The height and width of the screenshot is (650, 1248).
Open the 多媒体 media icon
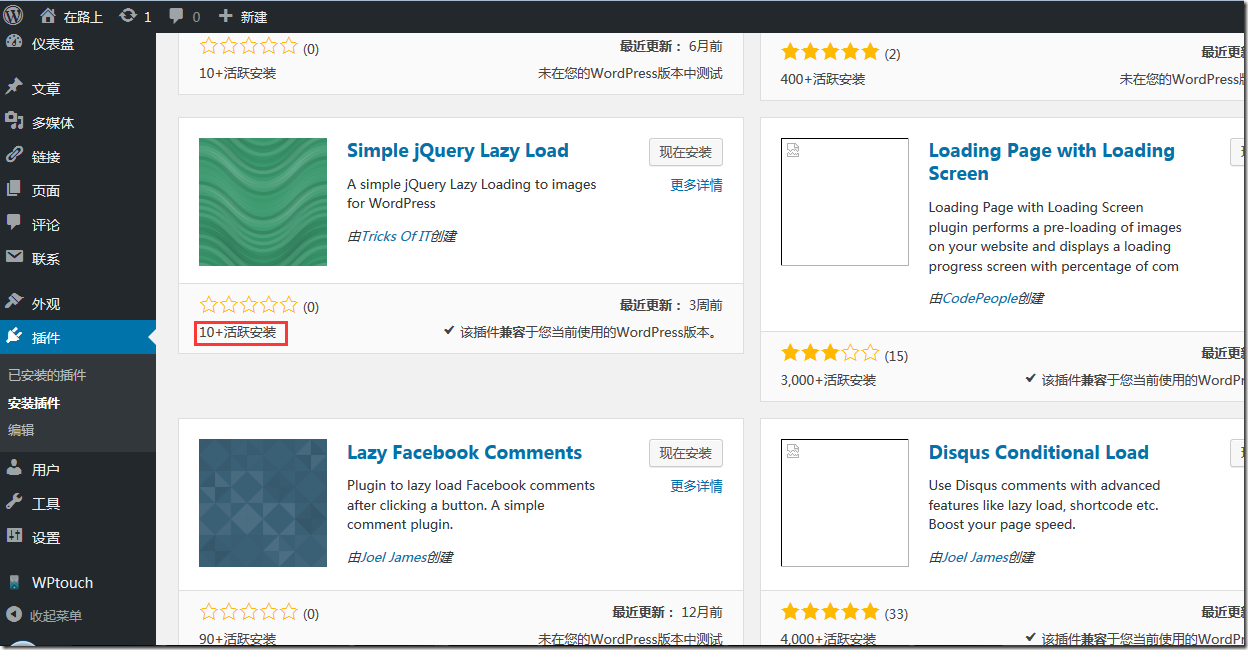14,122
